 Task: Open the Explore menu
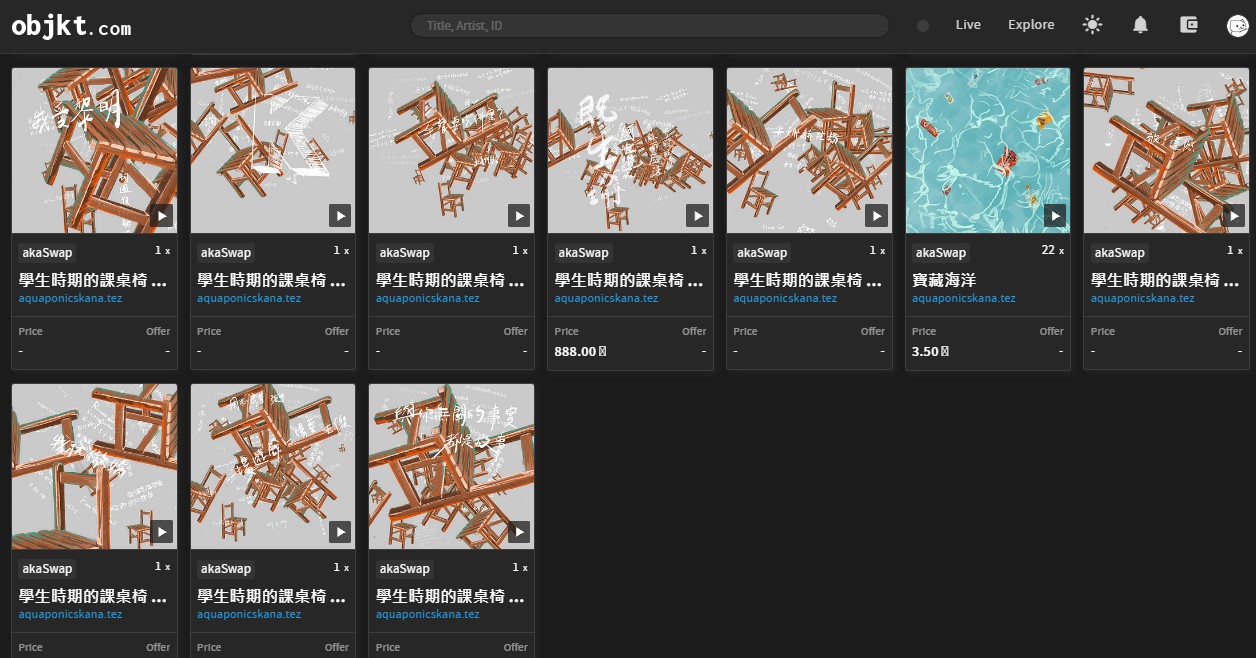pyautogui.click(x=1031, y=25)
